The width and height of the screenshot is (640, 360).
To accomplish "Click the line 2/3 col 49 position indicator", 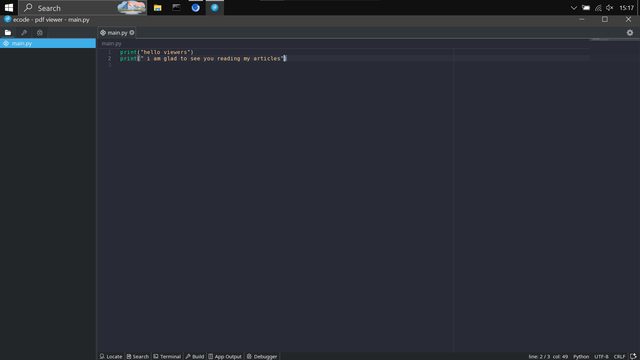I will click(548, 356).
